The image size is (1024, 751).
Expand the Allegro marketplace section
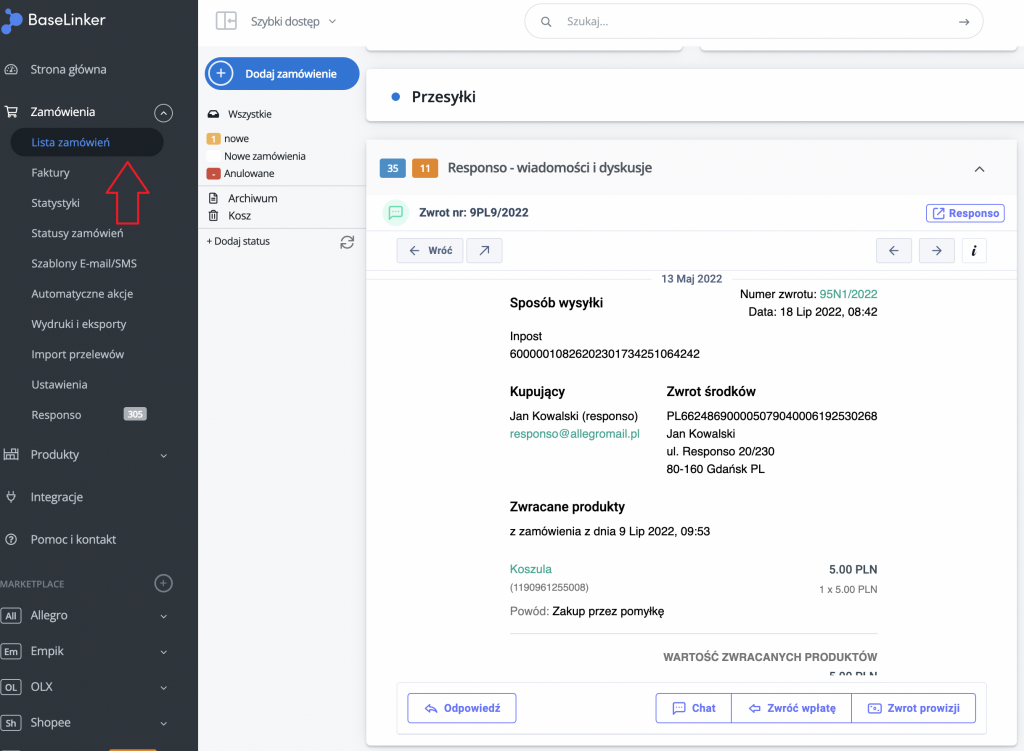(164, 616)
